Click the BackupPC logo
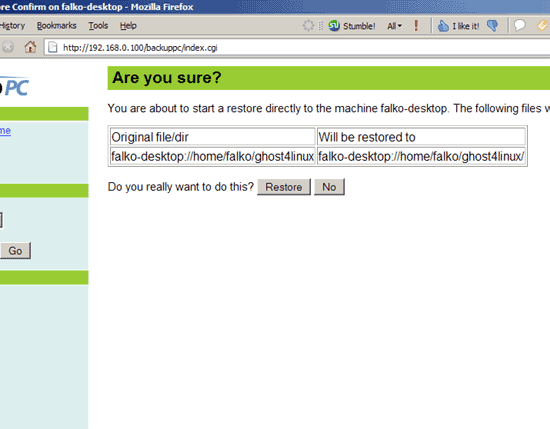 [14, 86]
